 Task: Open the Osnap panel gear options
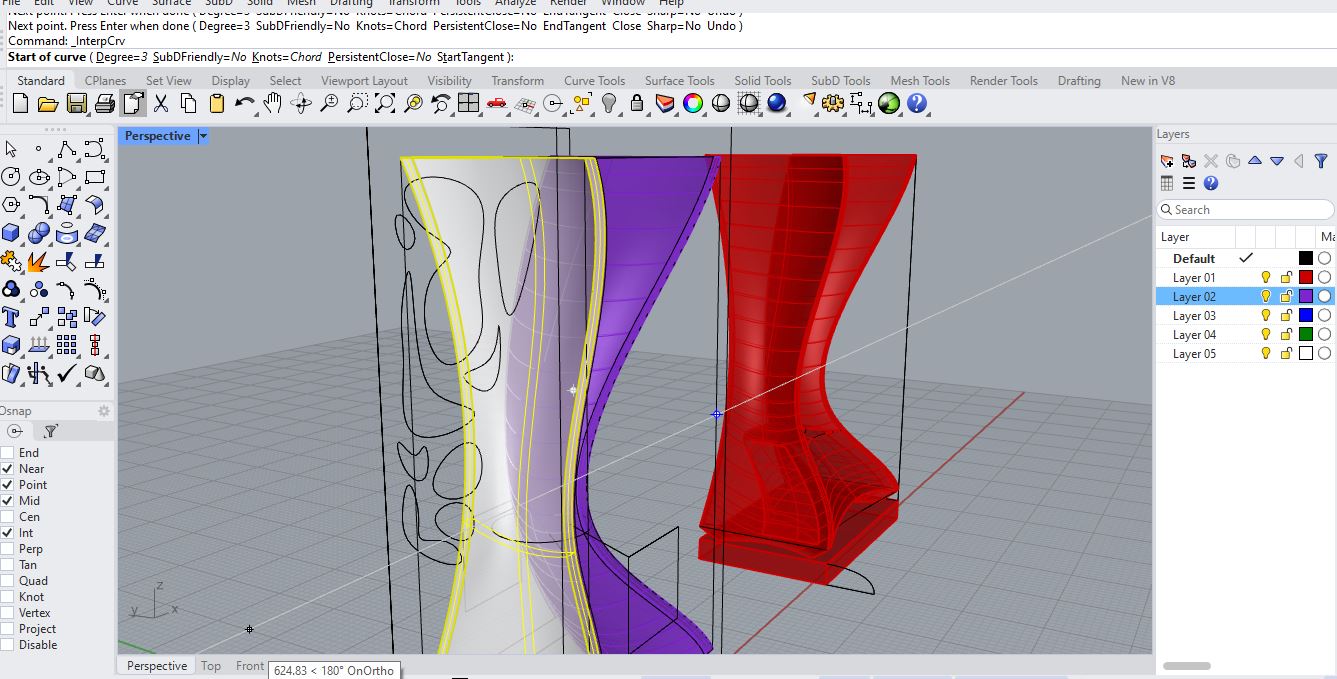(x=103, y=411)
